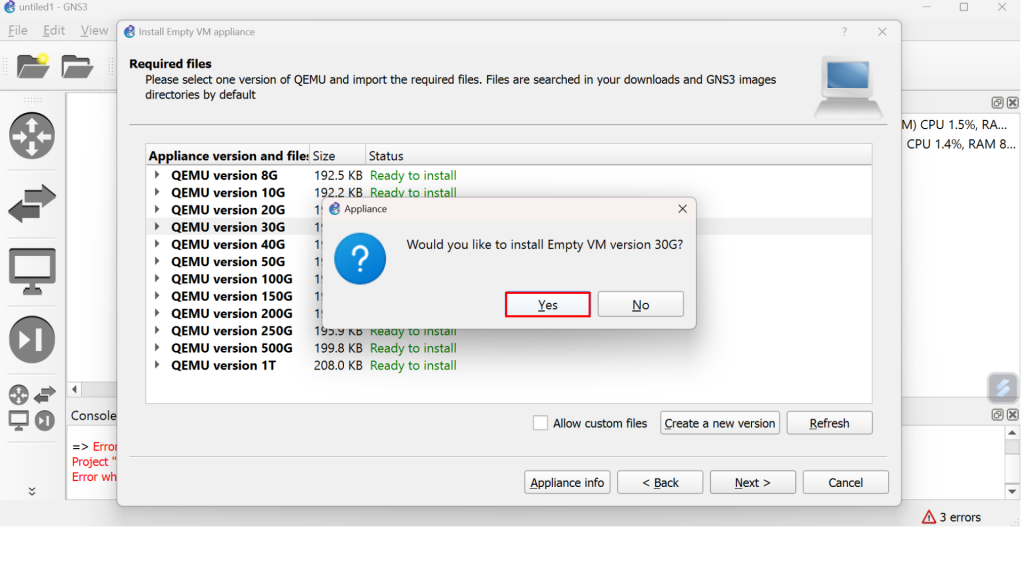Screen dimensions: 1024x576
Task: Click the open project folder icon
Action: tap(77, 67)
